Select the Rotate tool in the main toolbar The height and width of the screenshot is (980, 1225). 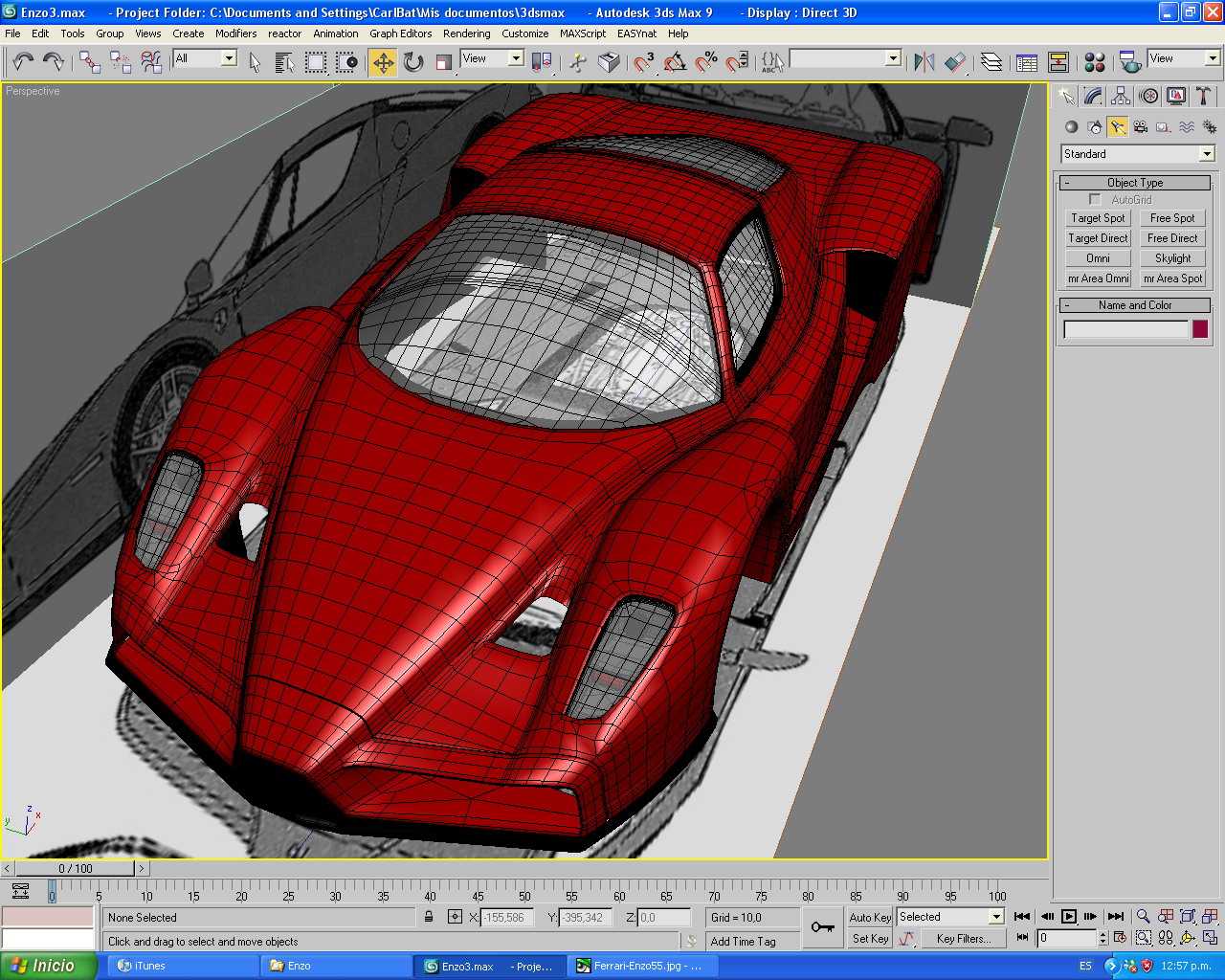pyautogui.click(x=413, y=62)
